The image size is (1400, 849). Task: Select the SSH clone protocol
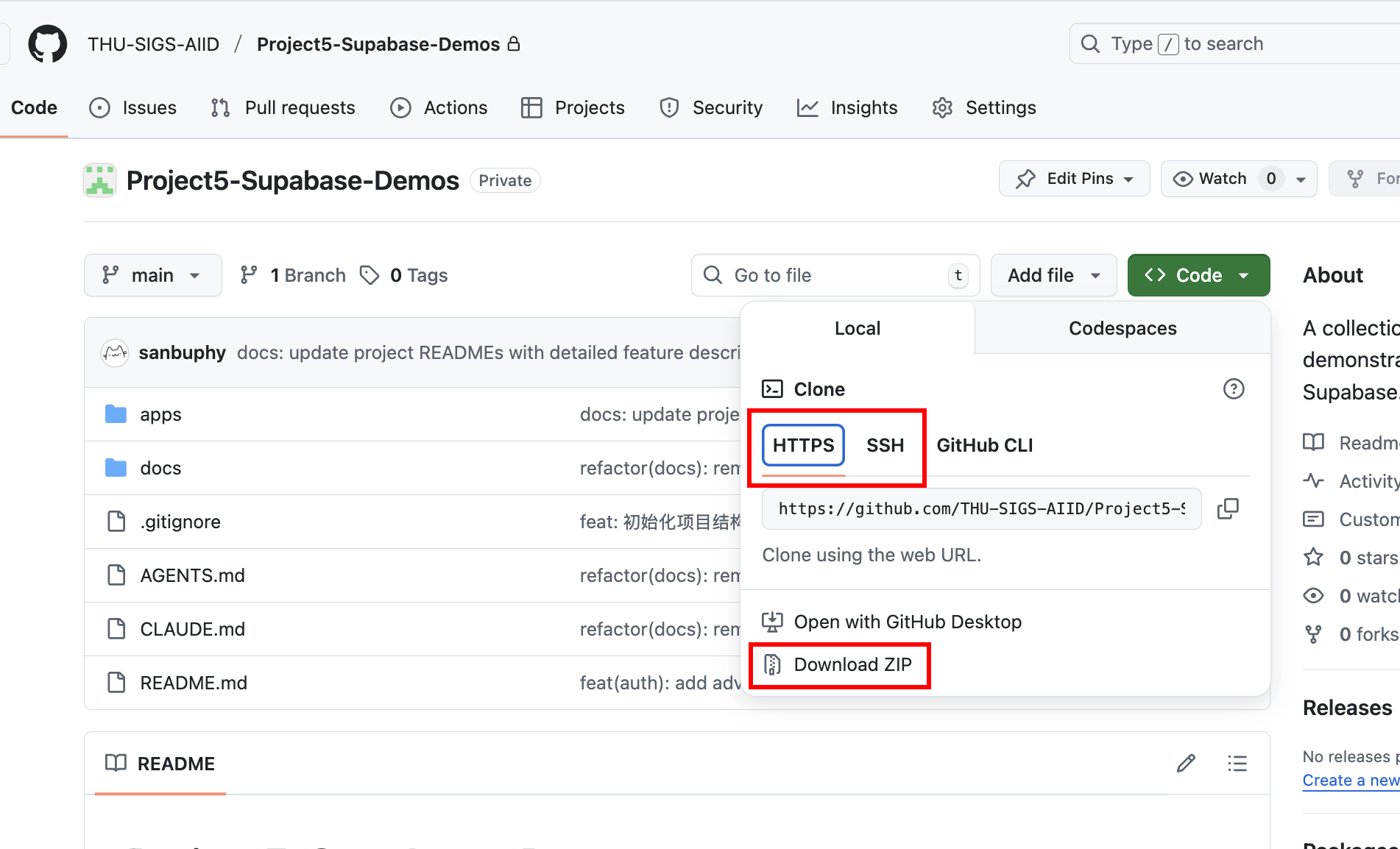(x=885, y=445)
